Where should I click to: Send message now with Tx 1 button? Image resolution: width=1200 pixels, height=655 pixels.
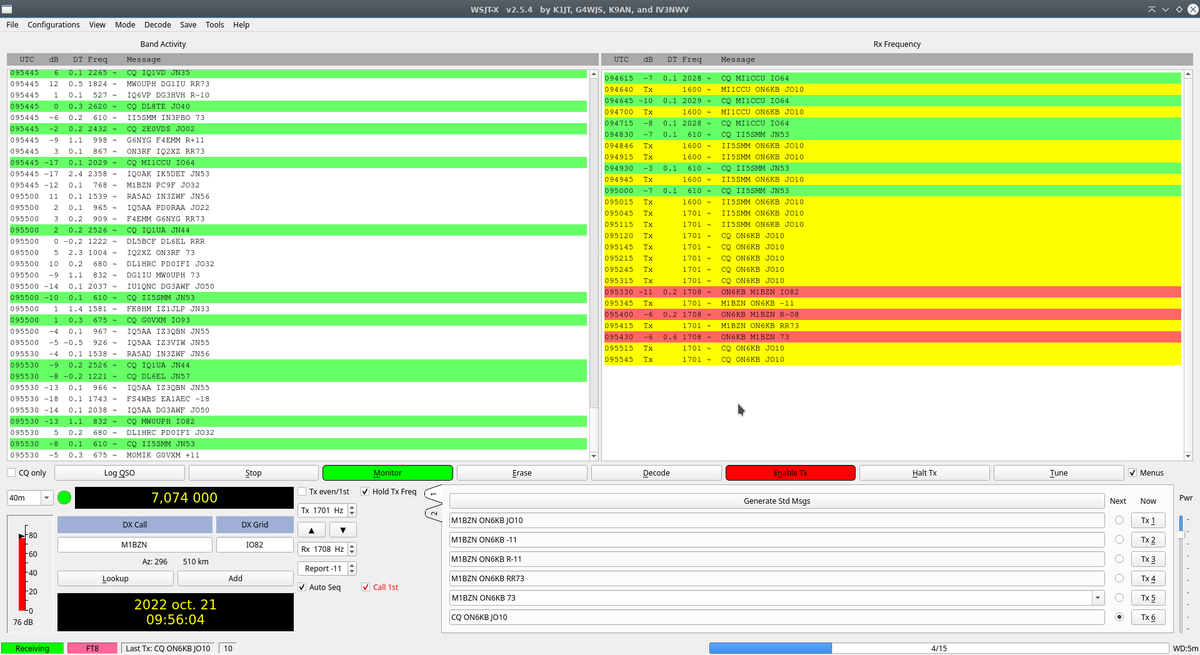coord(1147,521)
